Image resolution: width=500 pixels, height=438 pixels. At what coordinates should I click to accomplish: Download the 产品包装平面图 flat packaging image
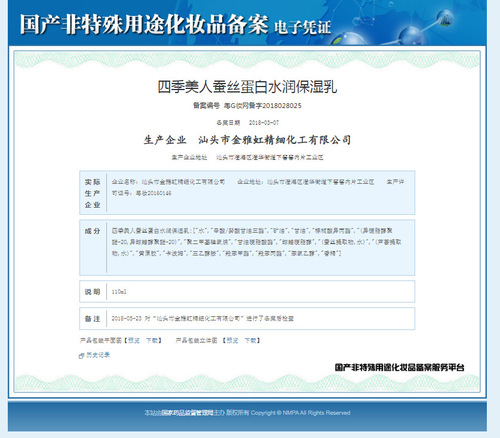point(152,340)
